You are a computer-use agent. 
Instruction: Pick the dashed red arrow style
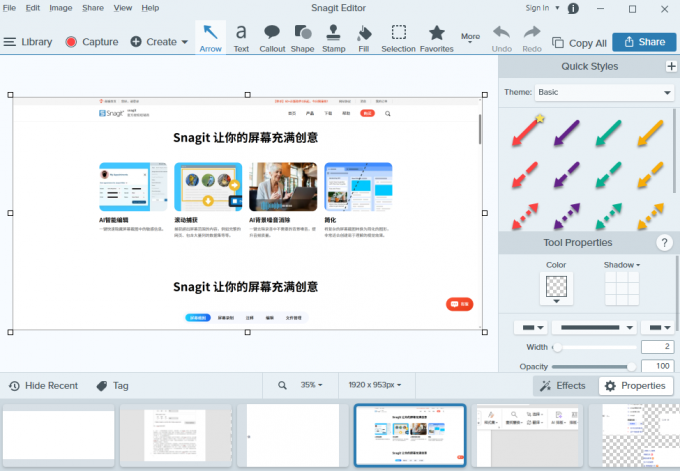(x=525, y=174)
